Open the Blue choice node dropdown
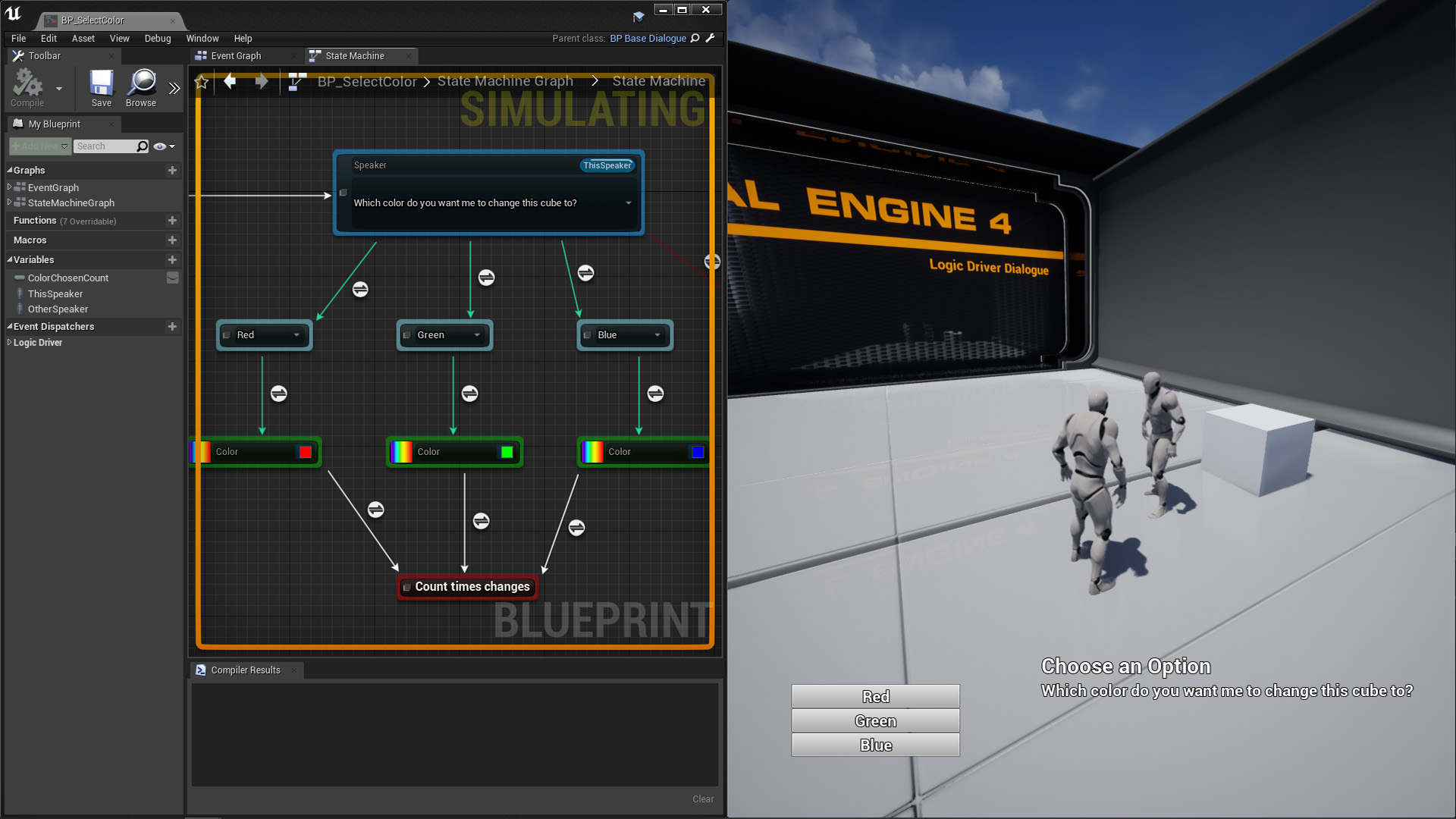 657,335
